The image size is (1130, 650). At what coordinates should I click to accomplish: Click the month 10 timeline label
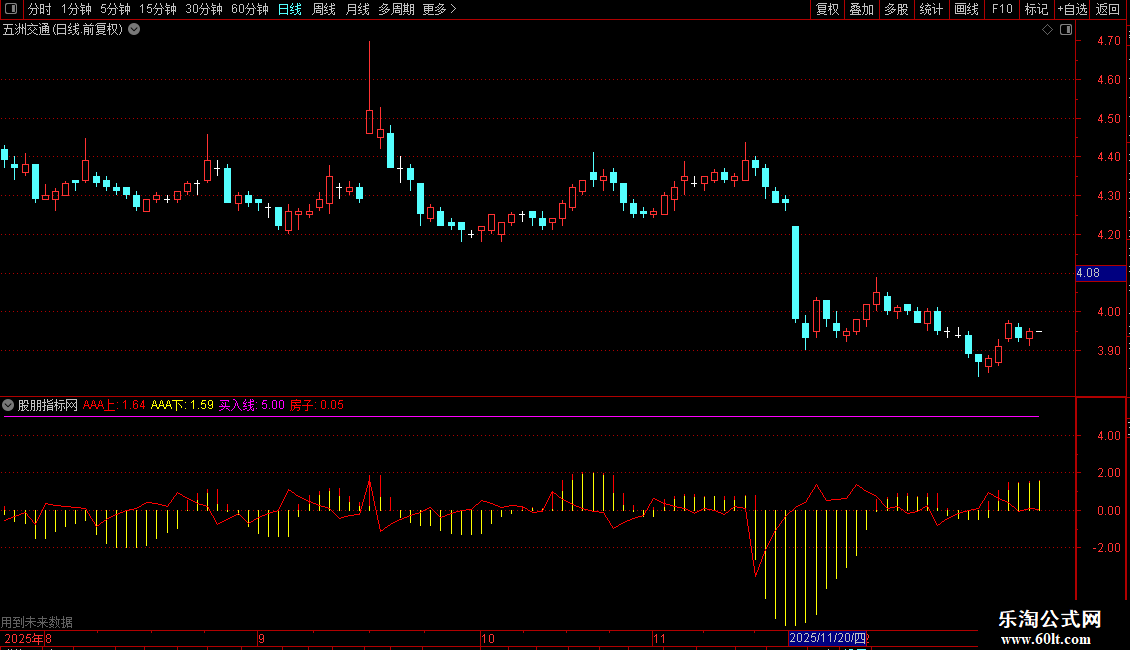[x=488, y=638]
